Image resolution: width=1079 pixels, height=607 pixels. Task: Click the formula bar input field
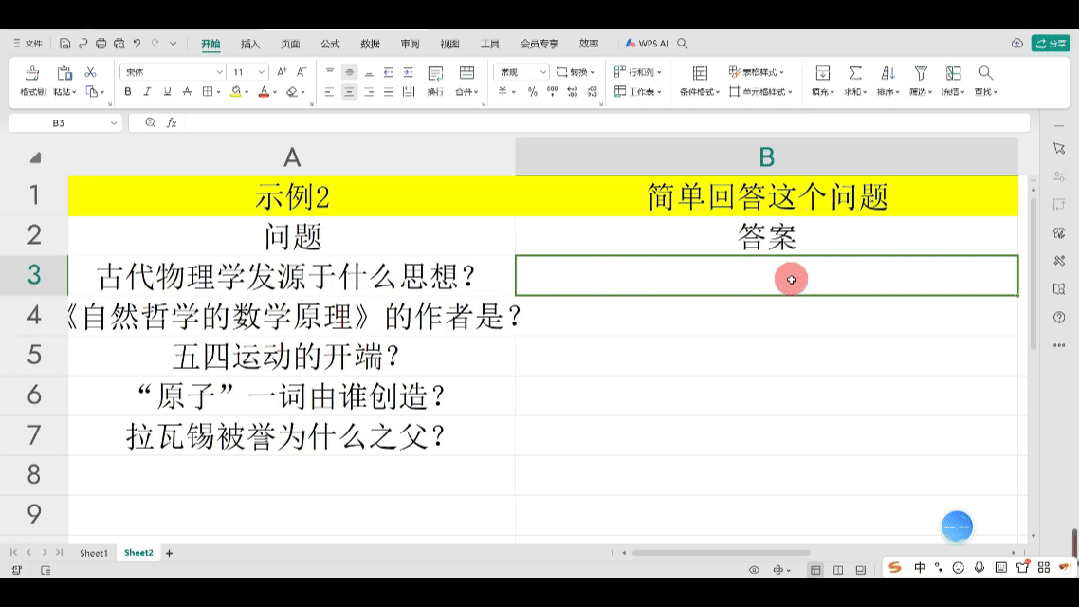pos(606,123)
